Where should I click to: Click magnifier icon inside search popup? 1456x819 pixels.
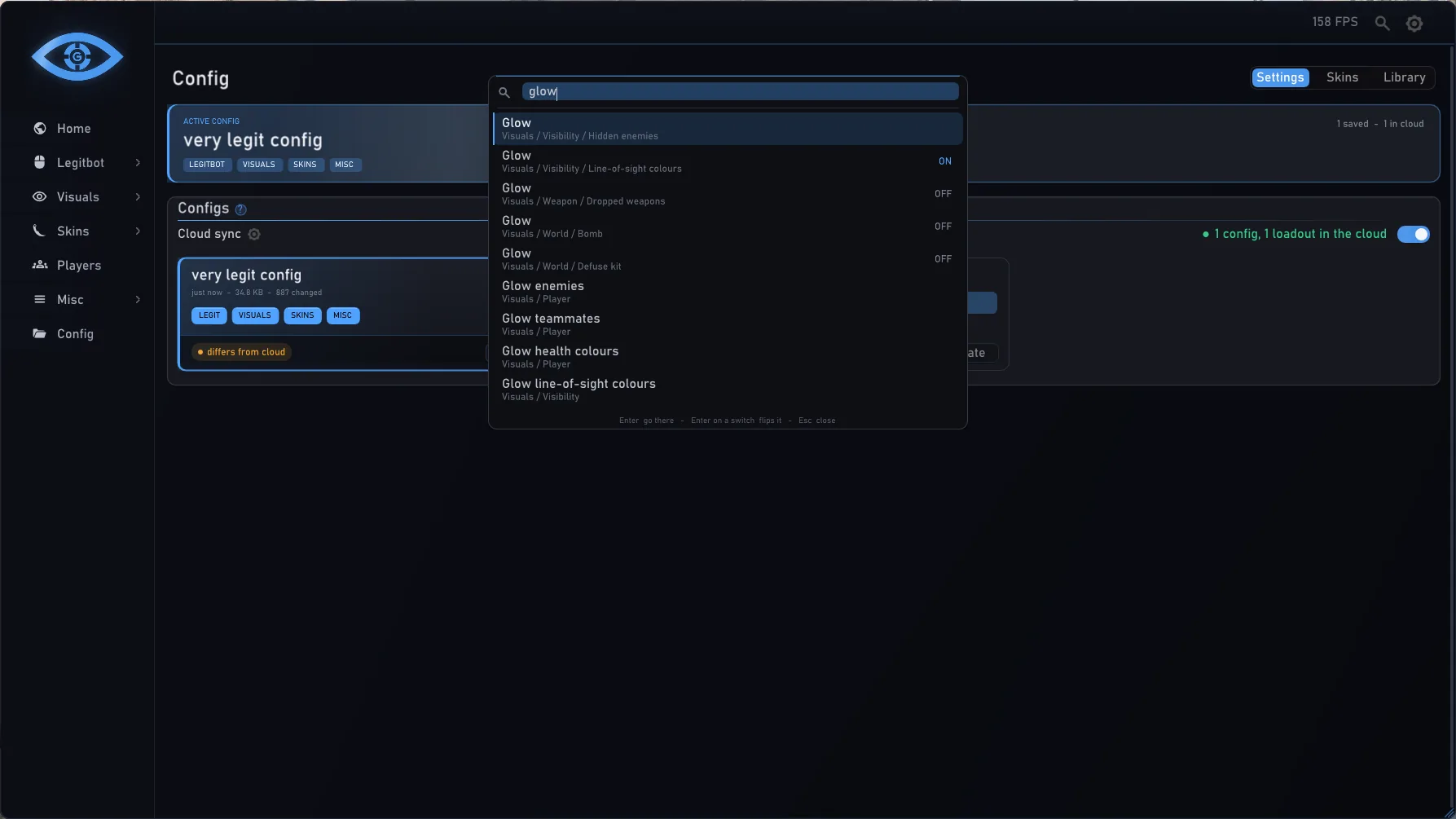pos(504,92)
